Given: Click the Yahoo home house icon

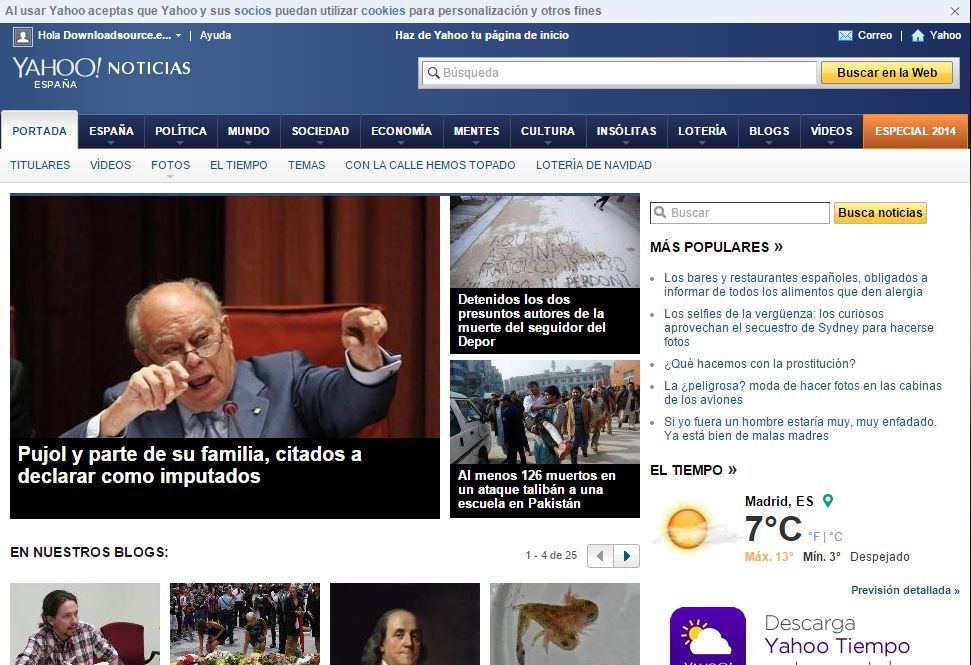Looking at the screenshot, I should coord(918,35).
